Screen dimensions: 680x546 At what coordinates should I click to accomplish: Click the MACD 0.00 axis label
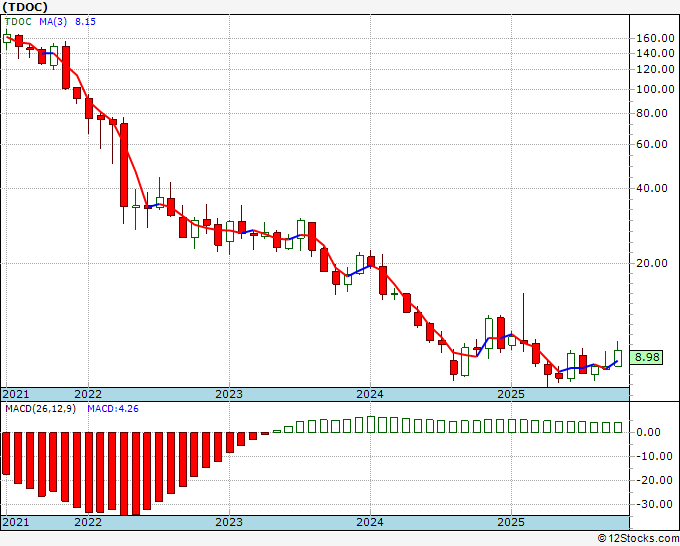(x=648, y=432)
